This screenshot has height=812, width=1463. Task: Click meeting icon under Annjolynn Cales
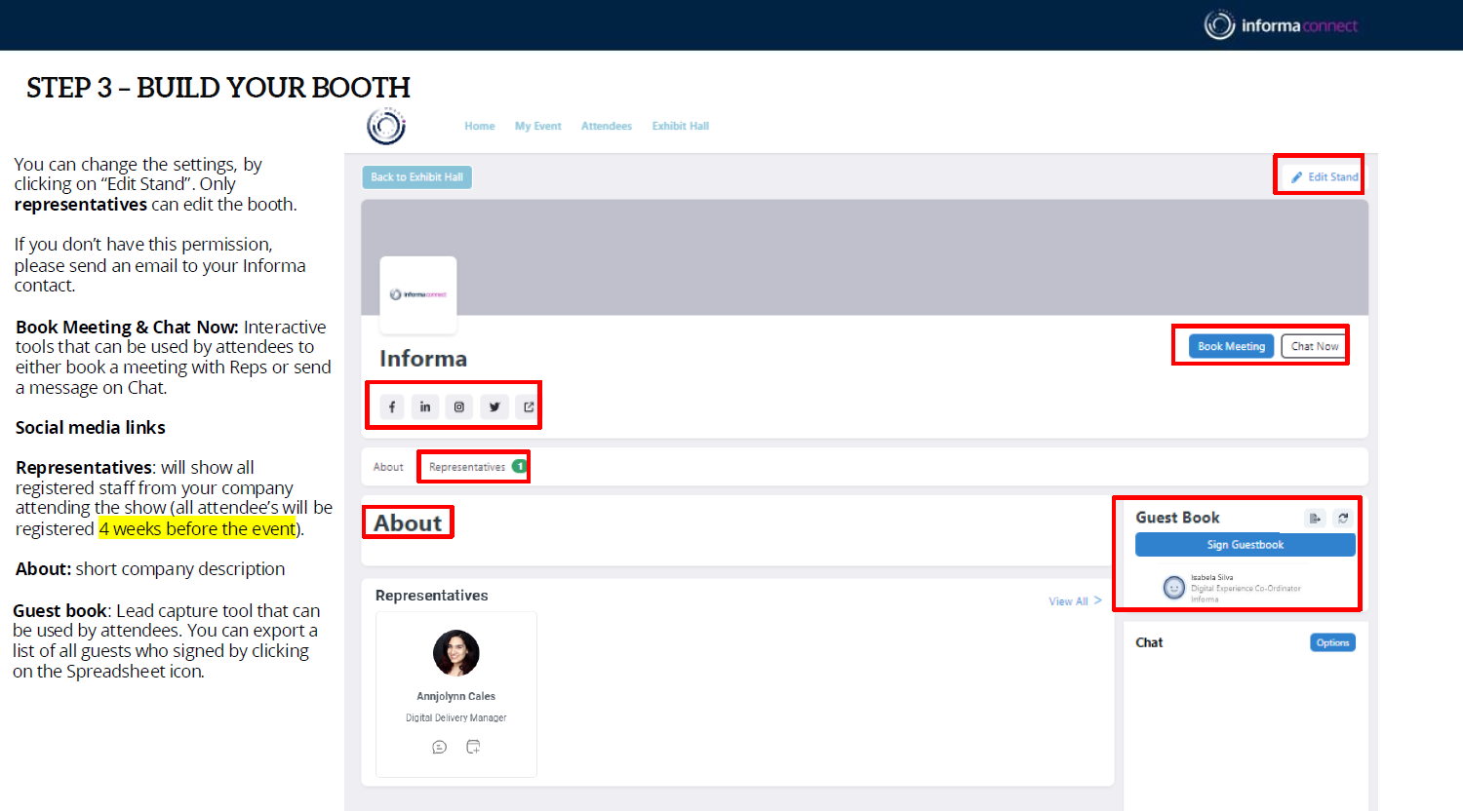473,747
